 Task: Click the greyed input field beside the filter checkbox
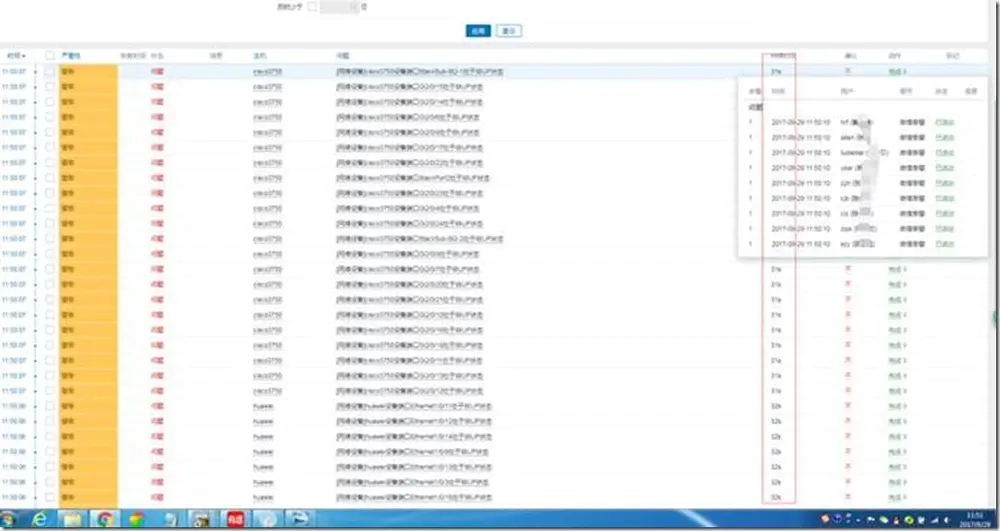339,7
